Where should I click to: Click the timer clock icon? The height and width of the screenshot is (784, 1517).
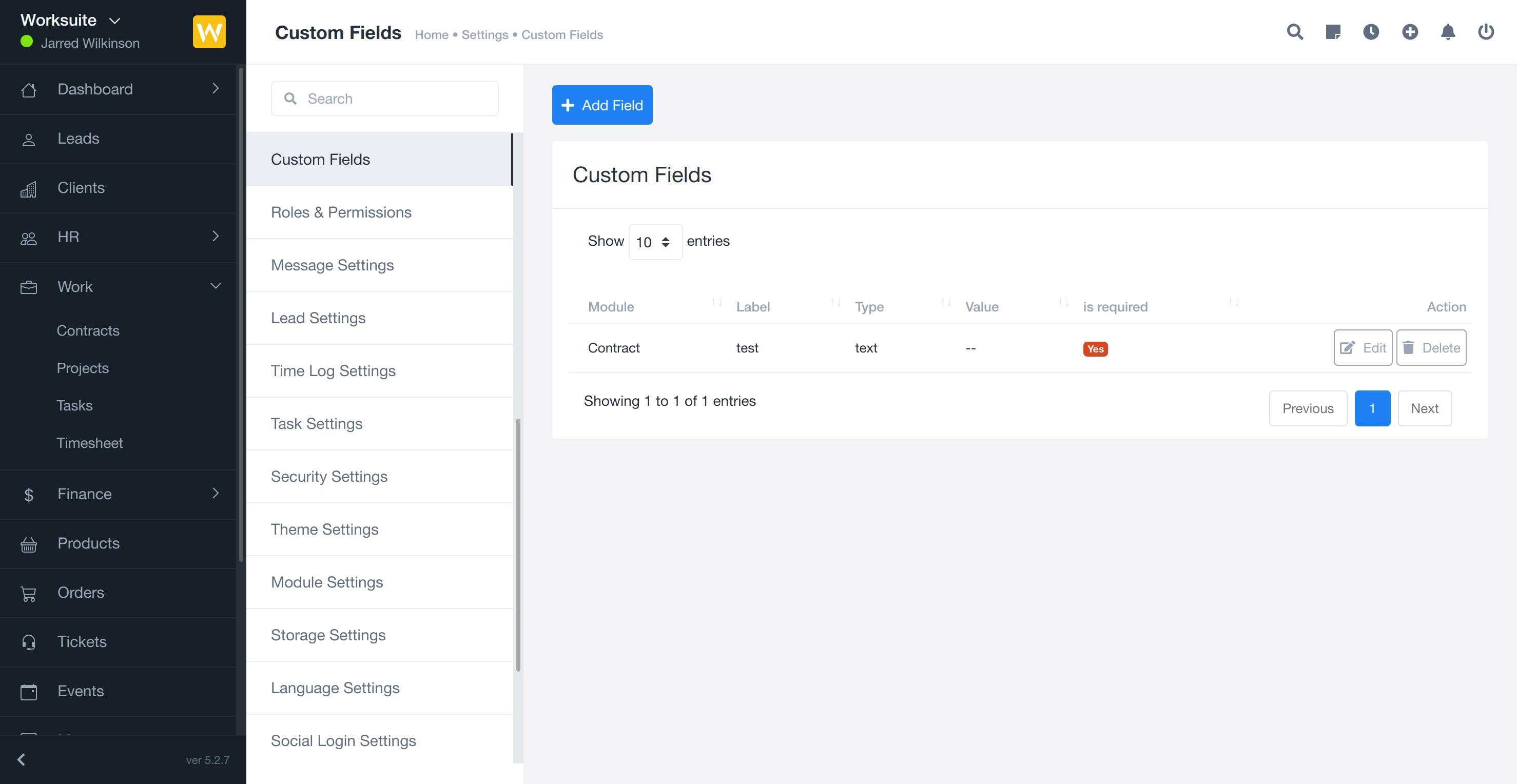[1371, 32]
